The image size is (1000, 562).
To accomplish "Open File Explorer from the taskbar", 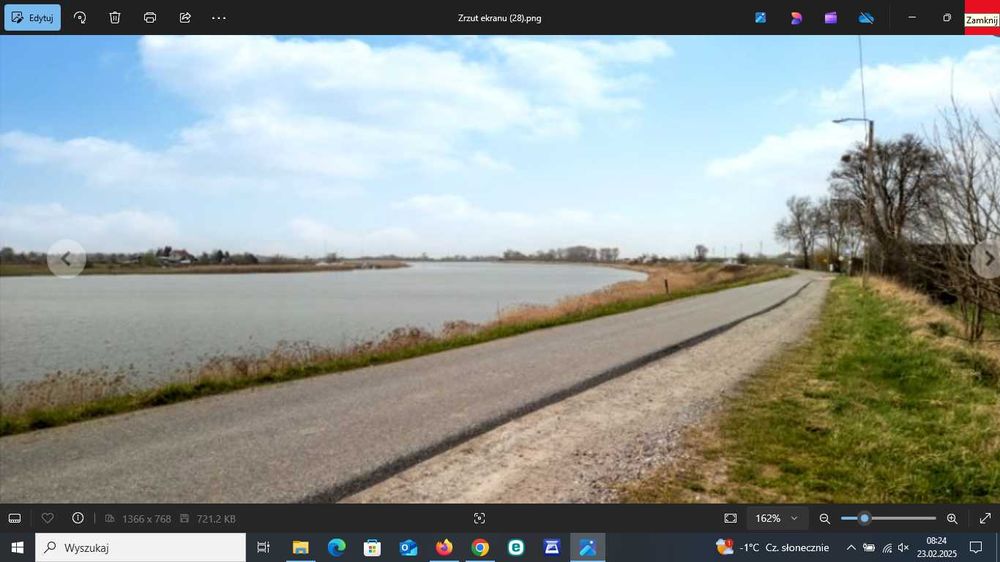I will click(x=300, y=547).
